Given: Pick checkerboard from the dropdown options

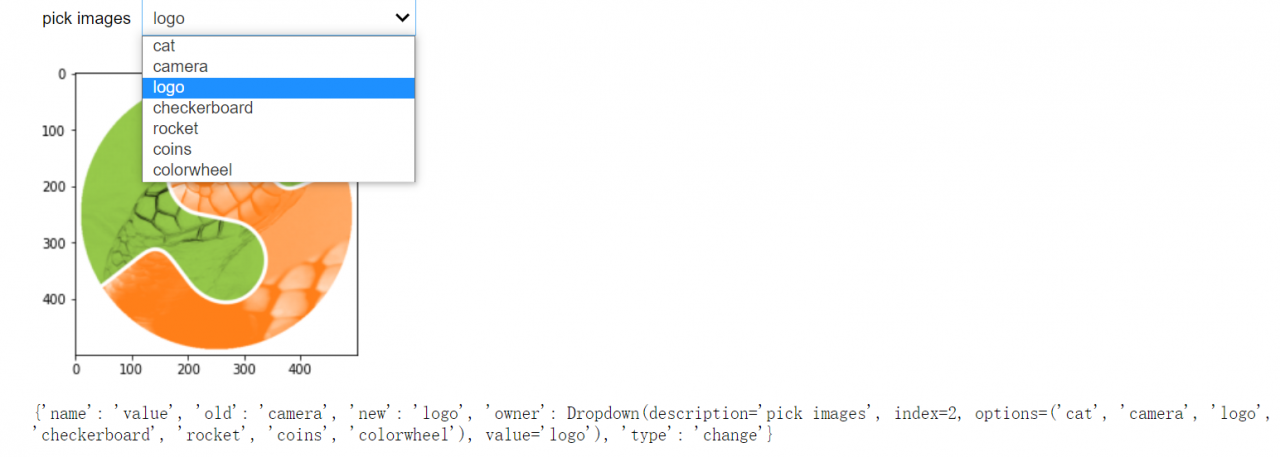Looking at the screenshot, I should pos(278,108).
